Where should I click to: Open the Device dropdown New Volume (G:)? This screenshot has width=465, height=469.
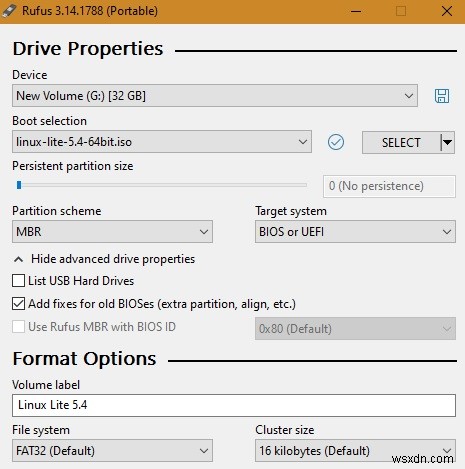[215, 96]
